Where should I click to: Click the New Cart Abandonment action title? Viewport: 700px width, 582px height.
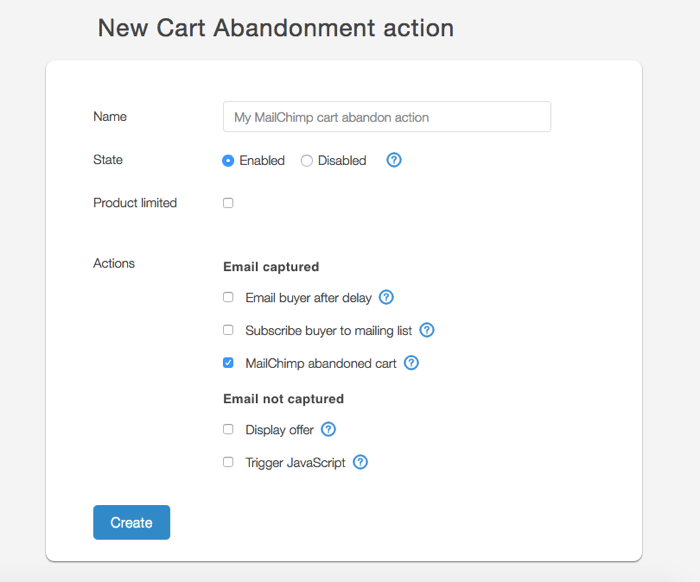[x=276, y=28]
